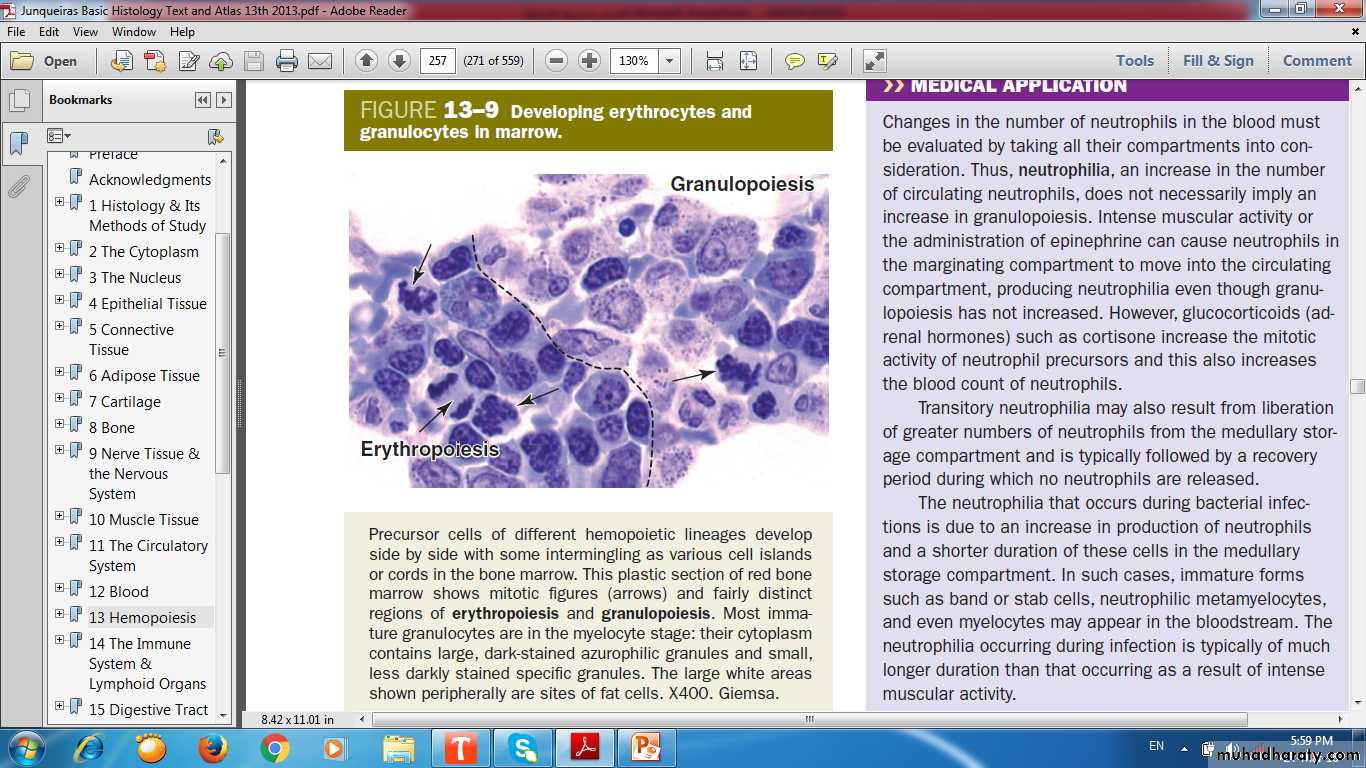Open the Comment pane
This screenshot has height=768, width=1366.
point(1317,61)
